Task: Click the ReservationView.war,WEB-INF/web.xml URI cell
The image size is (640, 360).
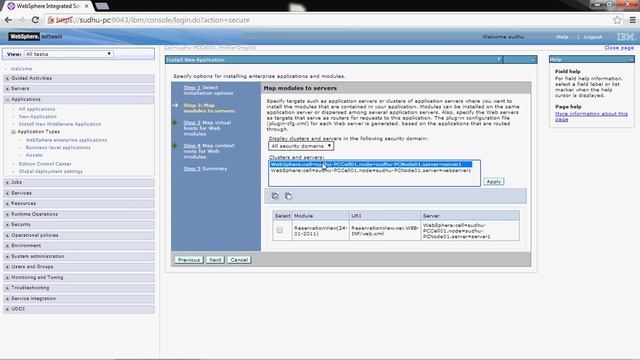Action: 385,231
